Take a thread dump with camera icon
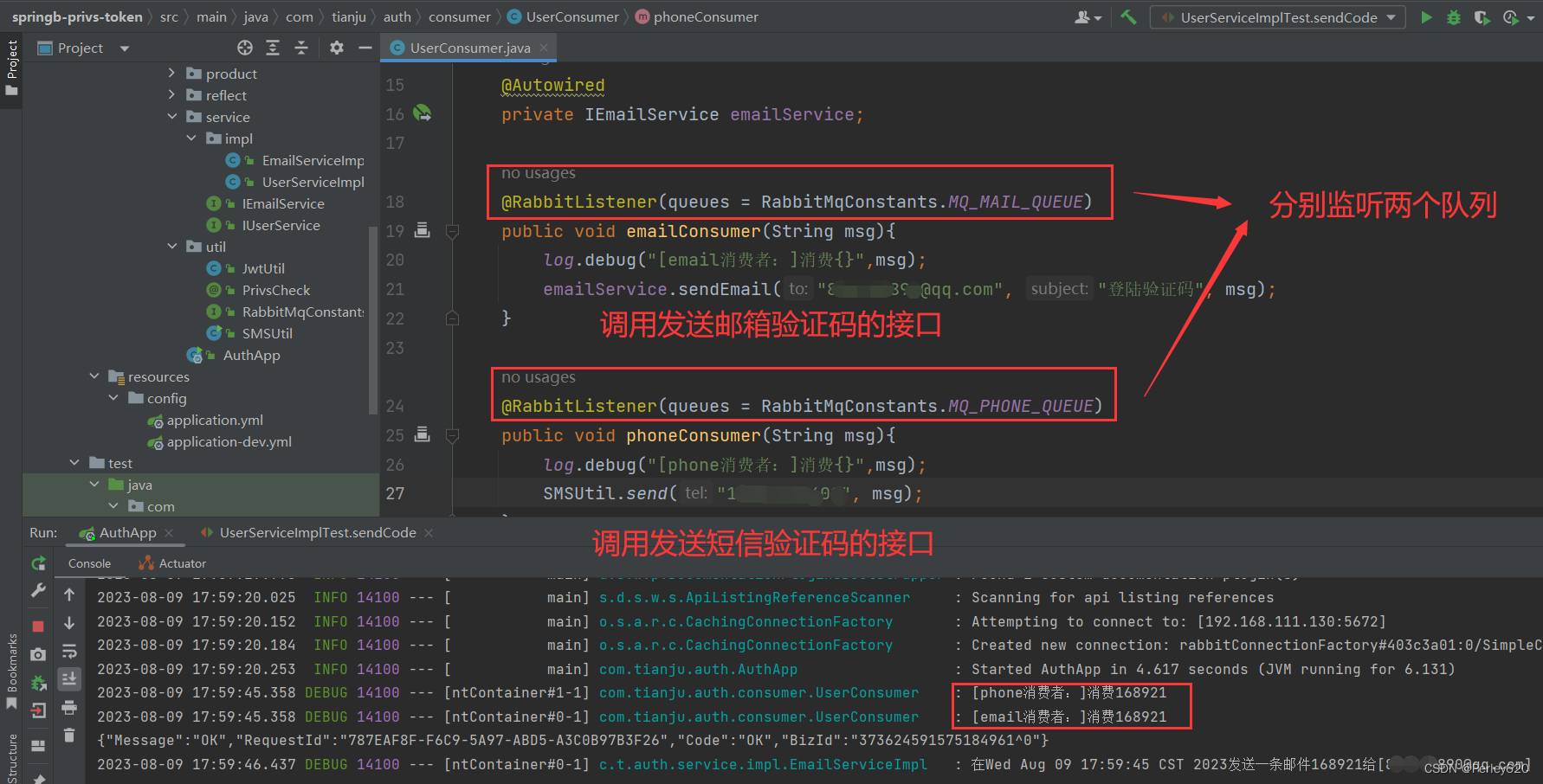Screen dimensions: 1543x784 (x=38, y=654)
